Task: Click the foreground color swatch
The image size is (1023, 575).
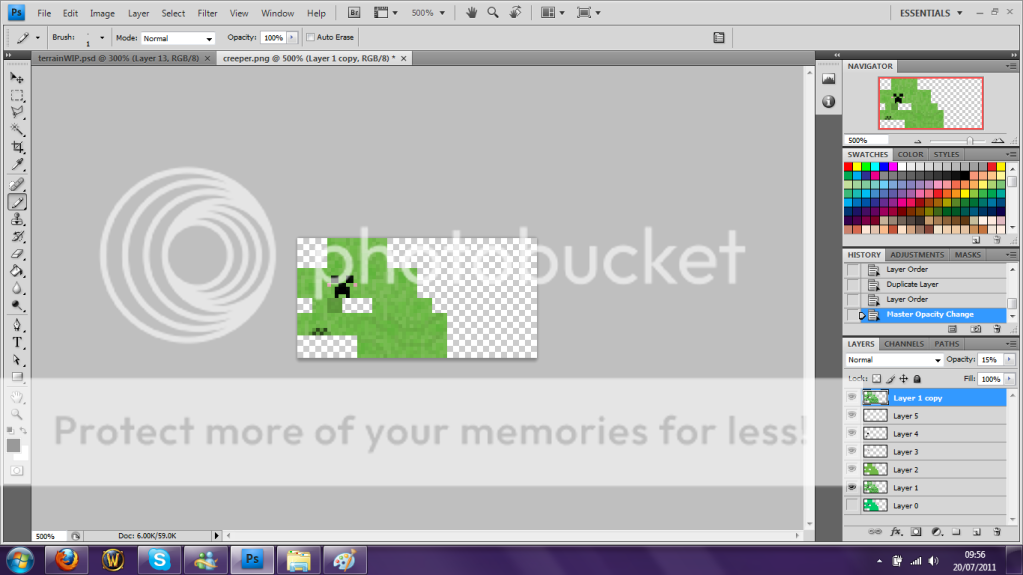Action: (x=13, y=446)
